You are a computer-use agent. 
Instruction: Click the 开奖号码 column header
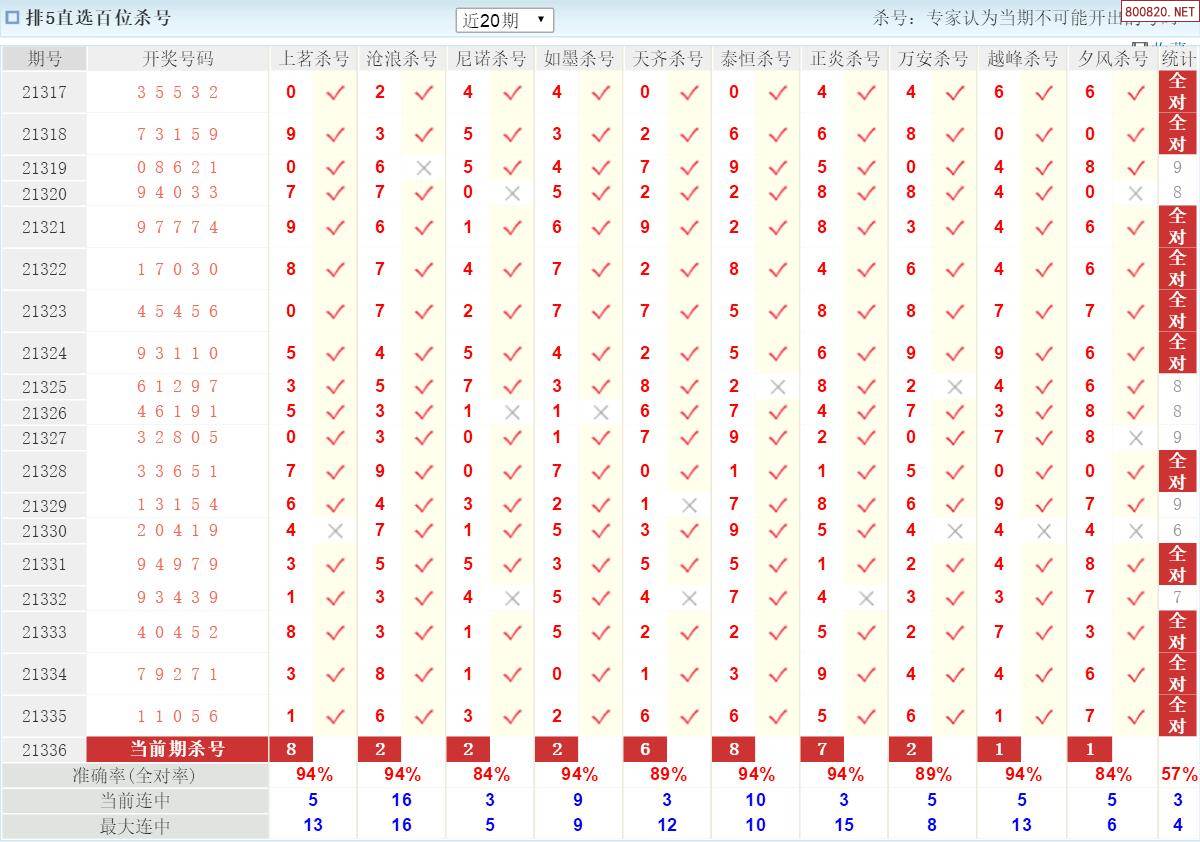click(x=178, y=59)
